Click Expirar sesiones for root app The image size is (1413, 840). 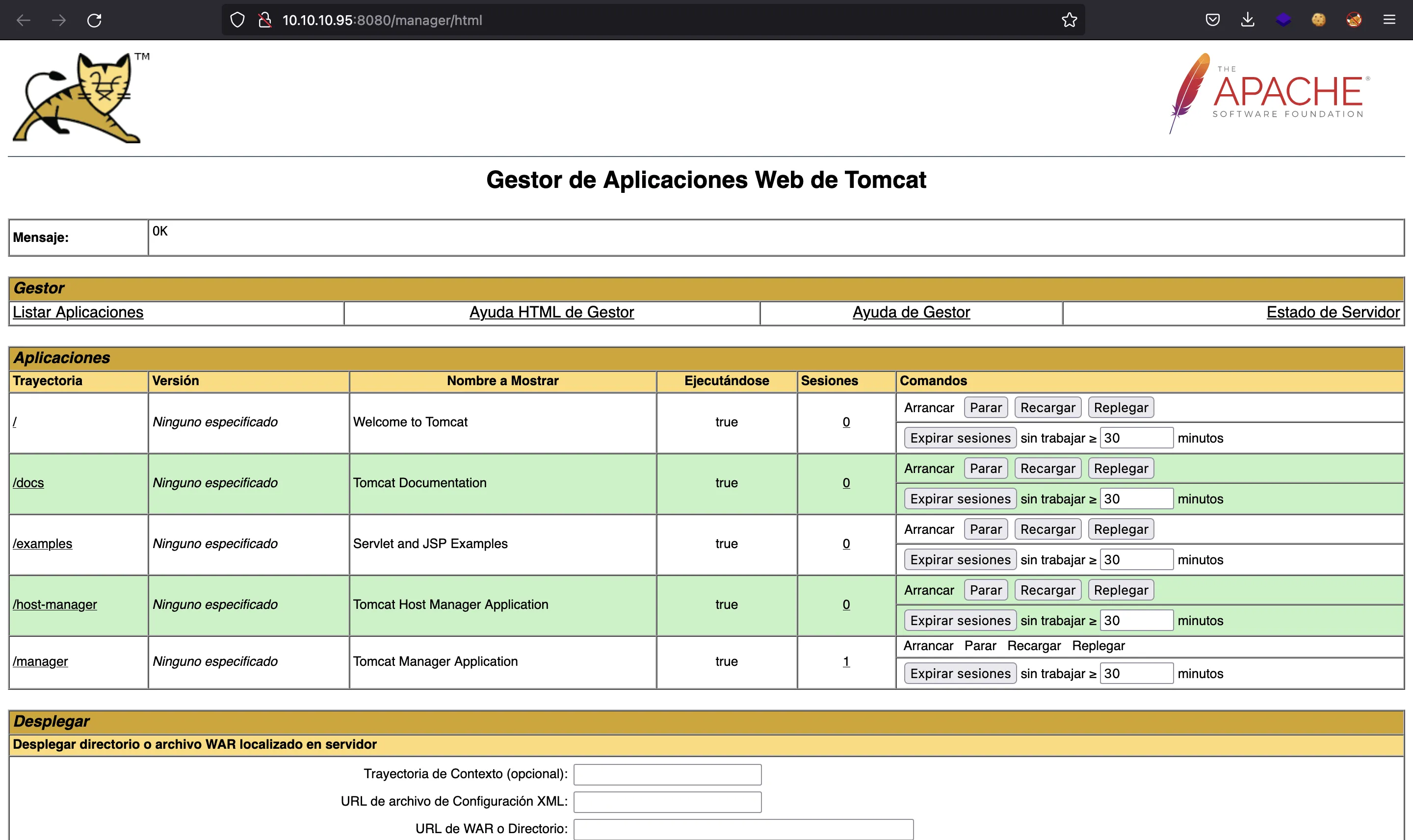[960, 438]
